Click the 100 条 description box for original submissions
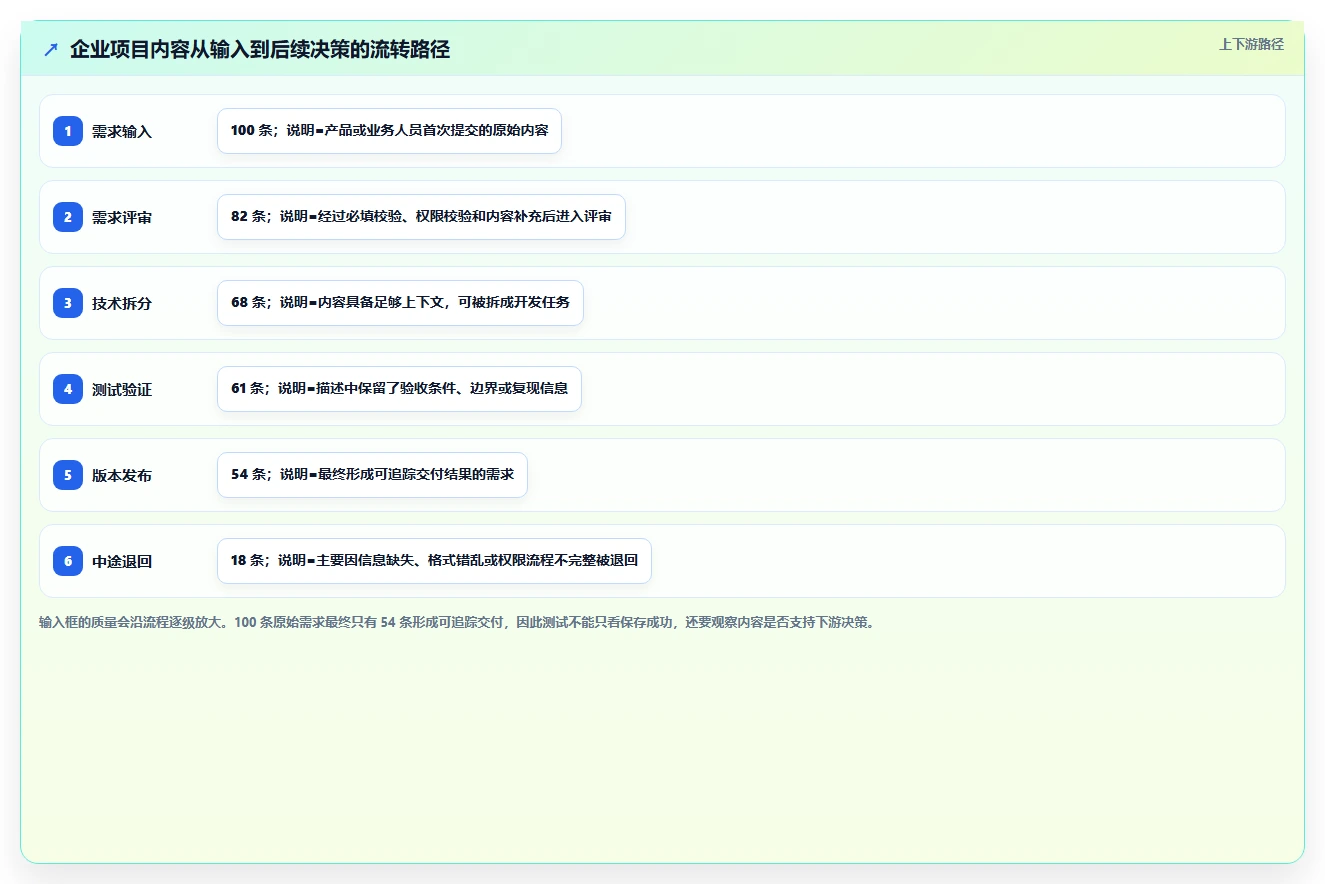This screenshot has width=1325, height=884. (x=389, y=131)
